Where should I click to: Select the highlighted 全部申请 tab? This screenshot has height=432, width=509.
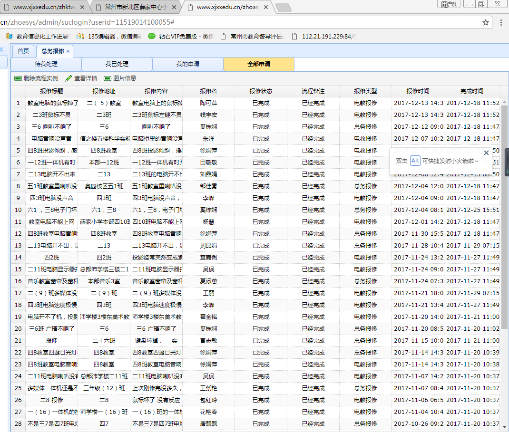[x=259, y=64]
